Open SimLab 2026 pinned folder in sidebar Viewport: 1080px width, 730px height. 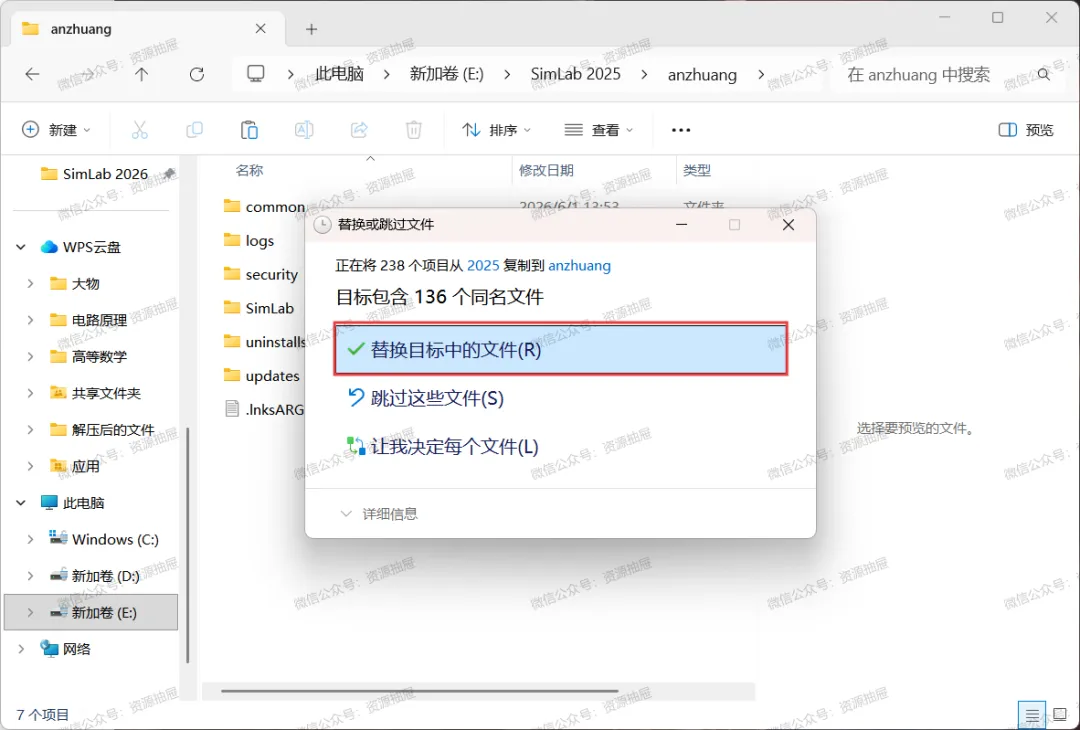(105, 174)
